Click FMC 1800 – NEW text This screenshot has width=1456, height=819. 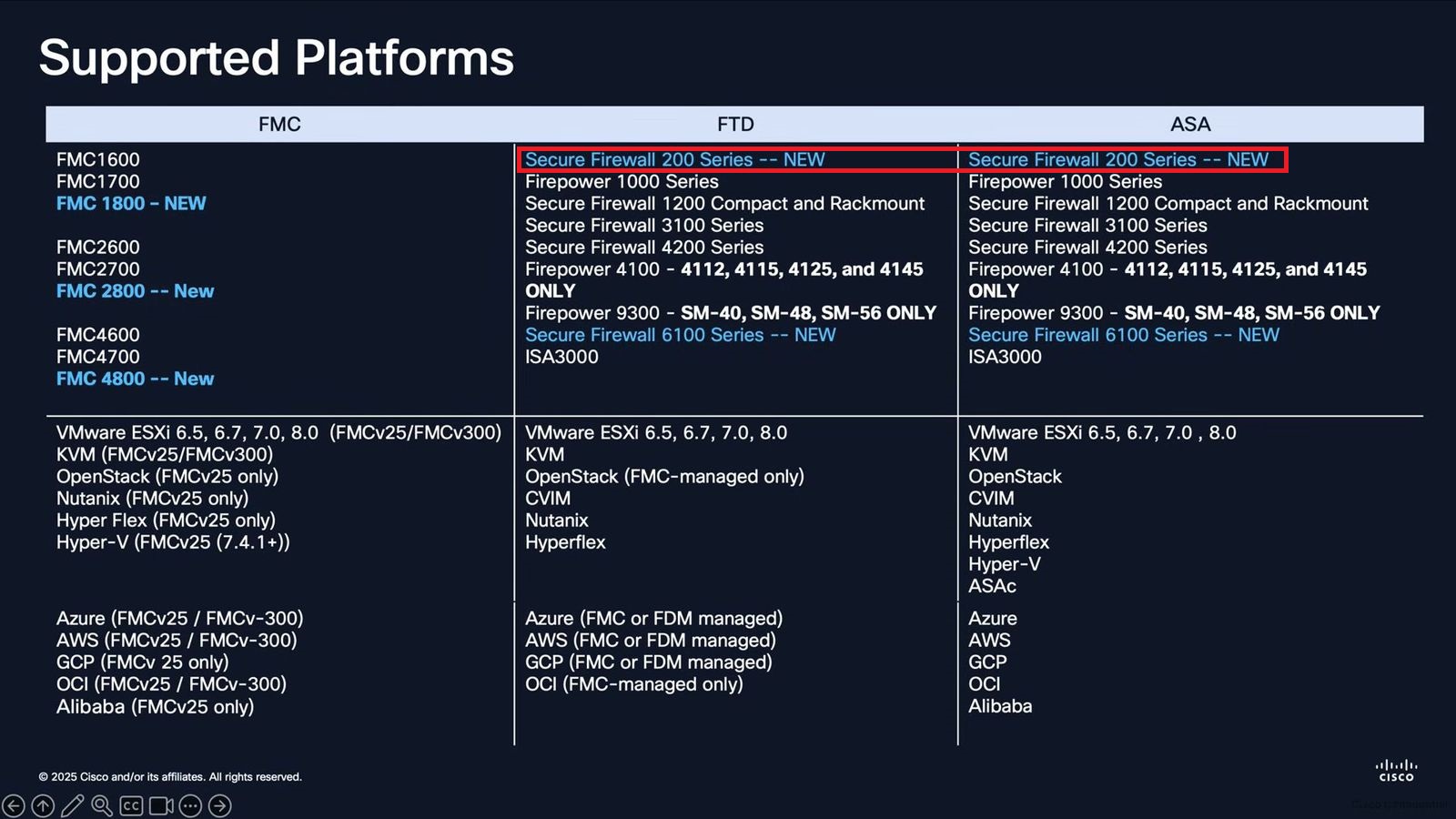point(131,204)
